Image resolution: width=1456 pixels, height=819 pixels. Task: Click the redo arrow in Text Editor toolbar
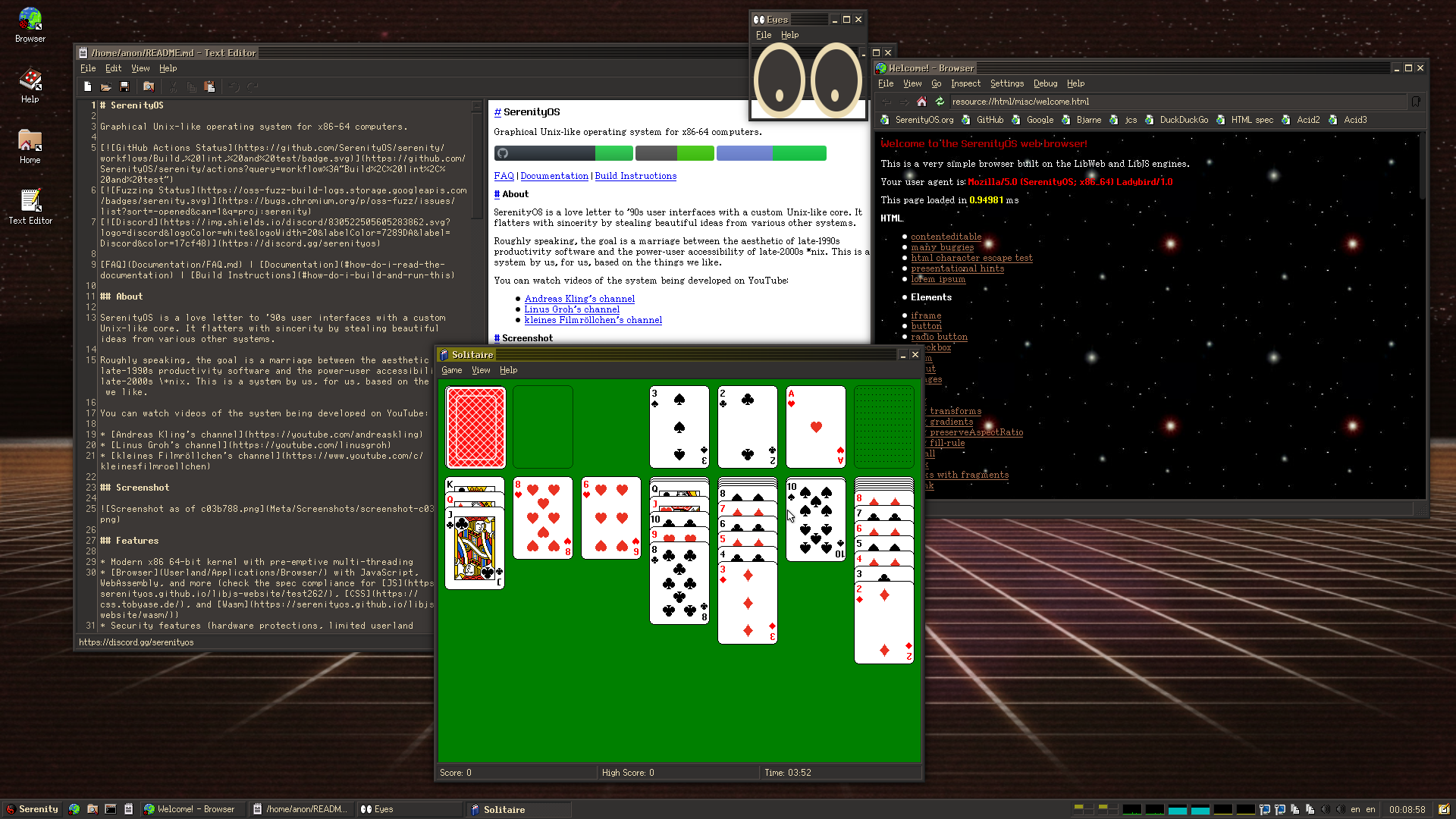coord(253,87)
